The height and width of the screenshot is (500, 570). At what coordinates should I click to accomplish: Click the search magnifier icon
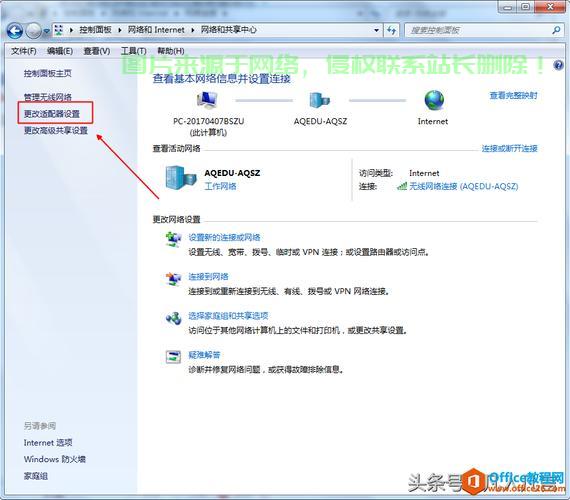tap(556, 30)
